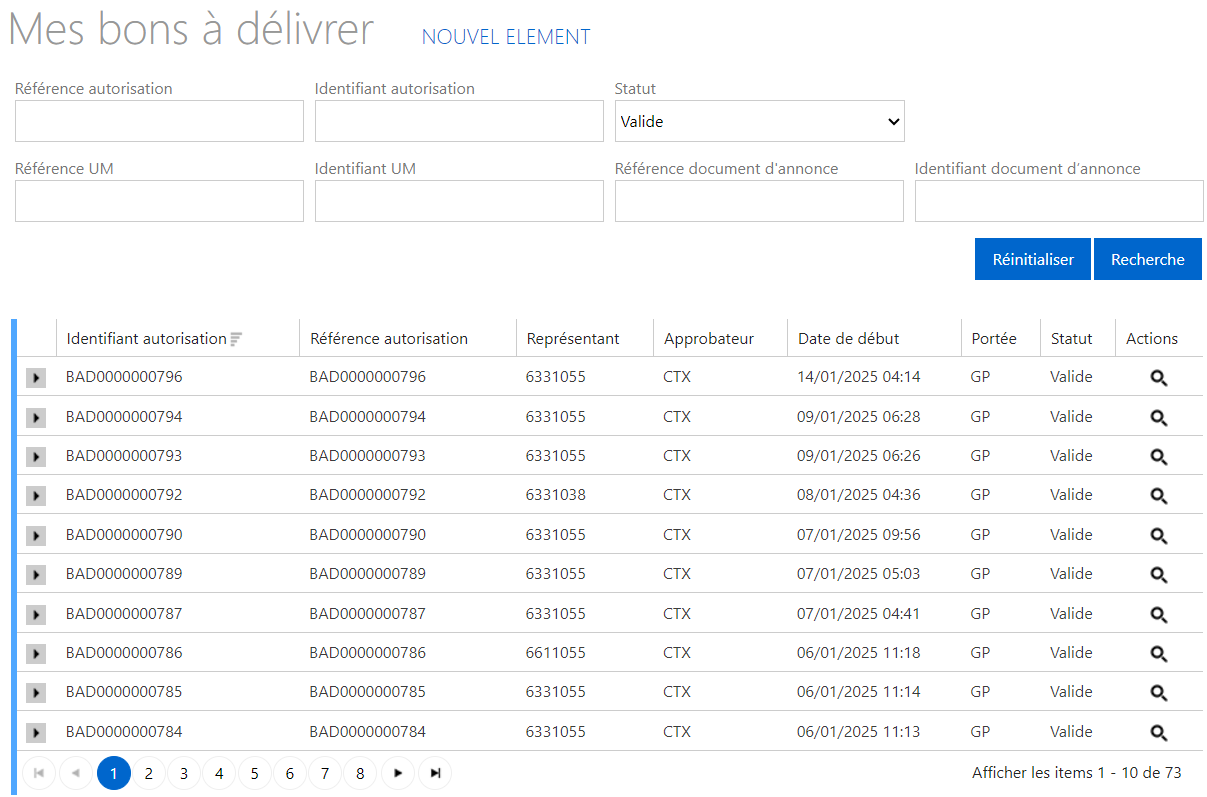Click search icon in BAD0000000786 row
This screenshot has height=797, width=1207.
click(x=1158, y=654)
